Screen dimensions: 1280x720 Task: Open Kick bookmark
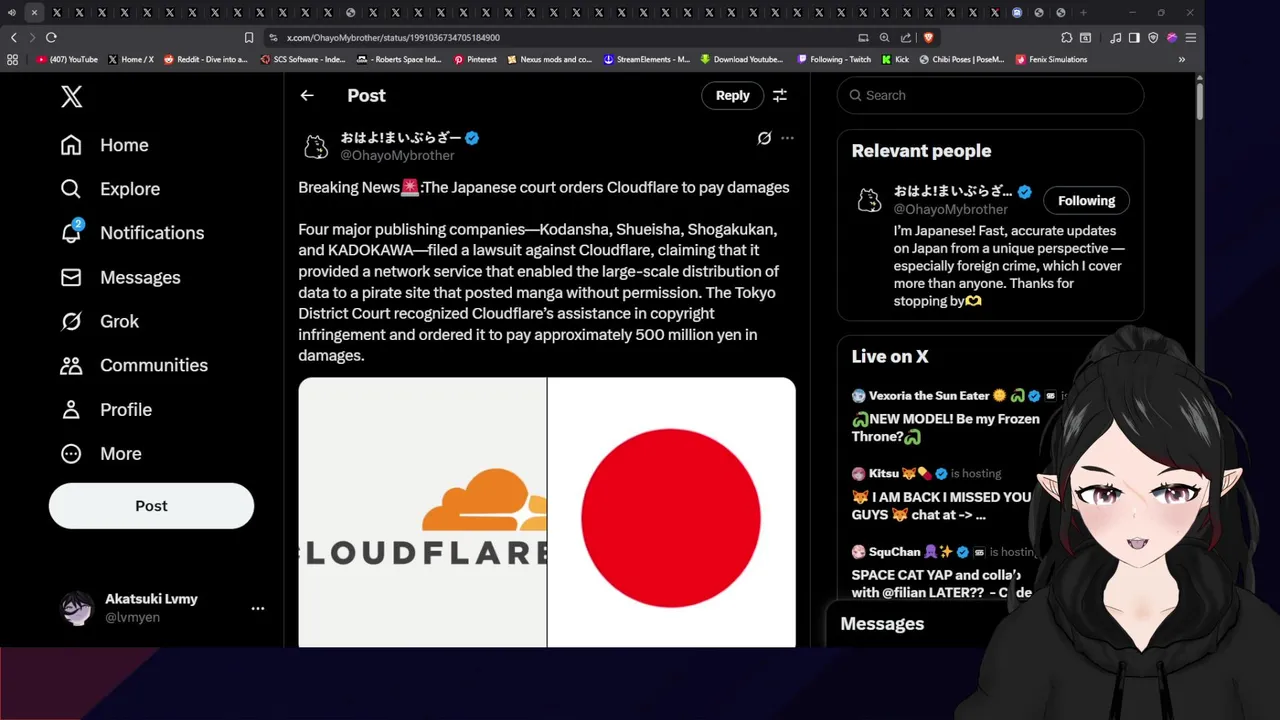tap(895, 59)
